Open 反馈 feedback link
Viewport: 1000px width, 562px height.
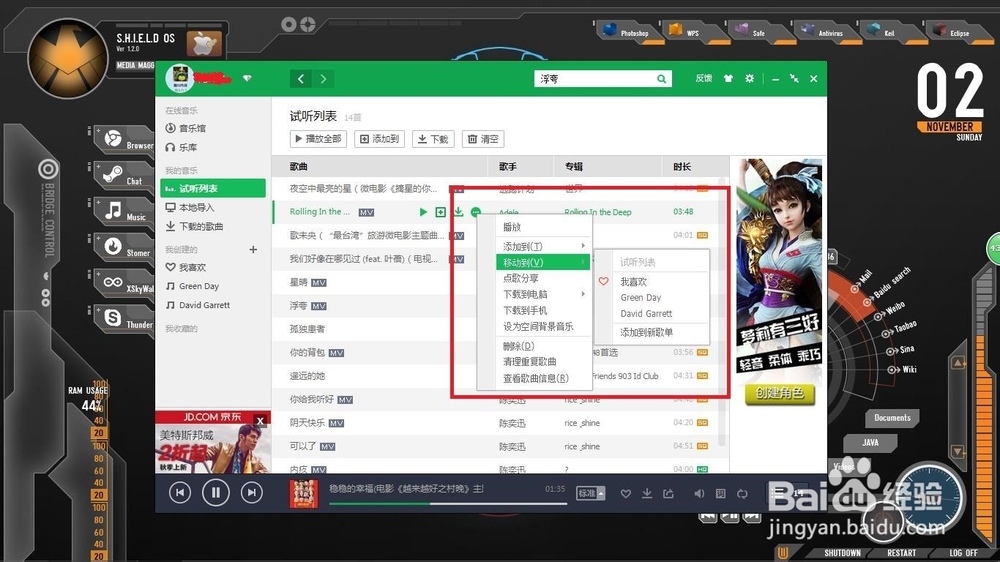coord(703,78)
